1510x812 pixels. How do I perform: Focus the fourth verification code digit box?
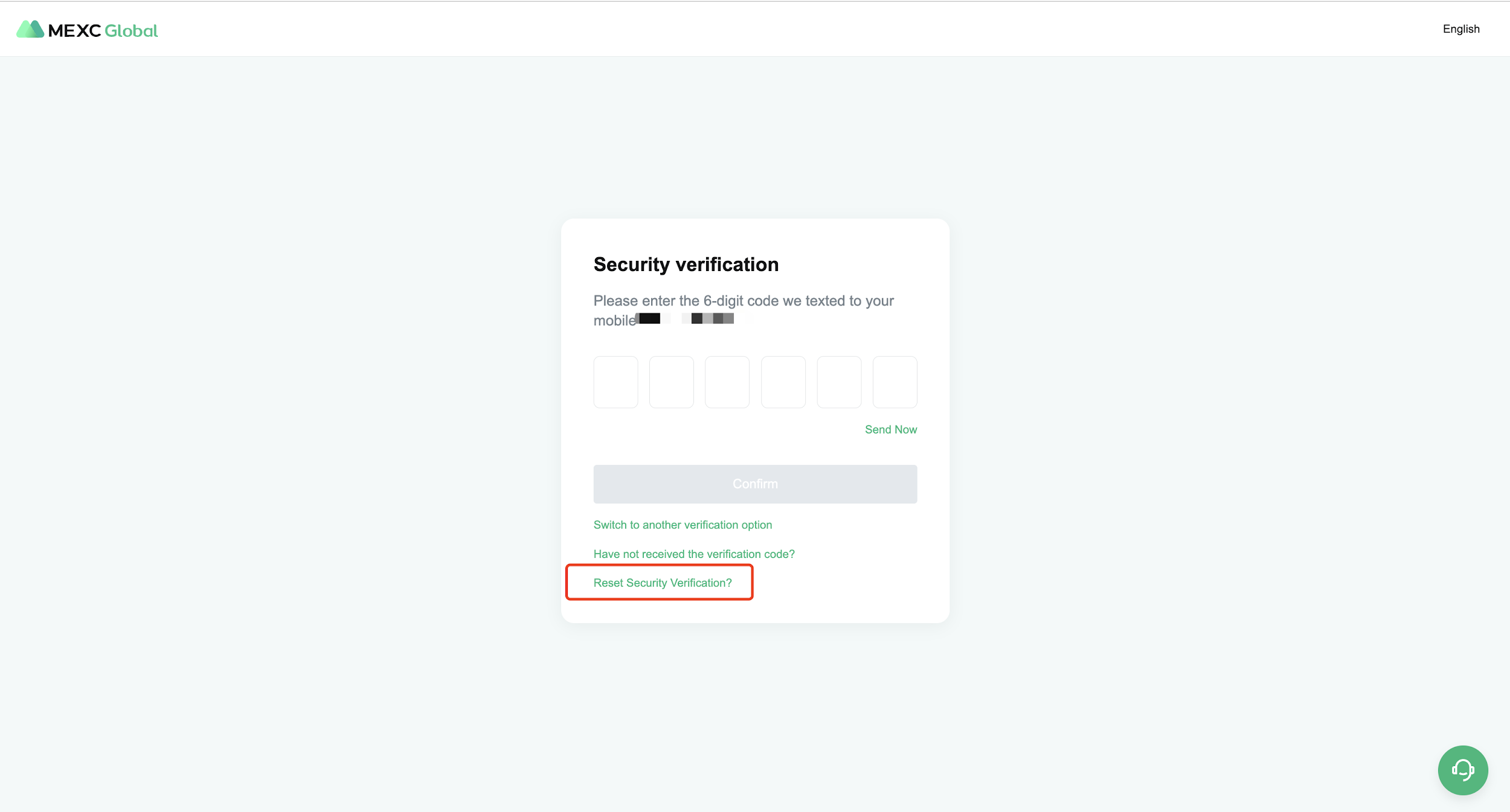[x=783, y=382]
